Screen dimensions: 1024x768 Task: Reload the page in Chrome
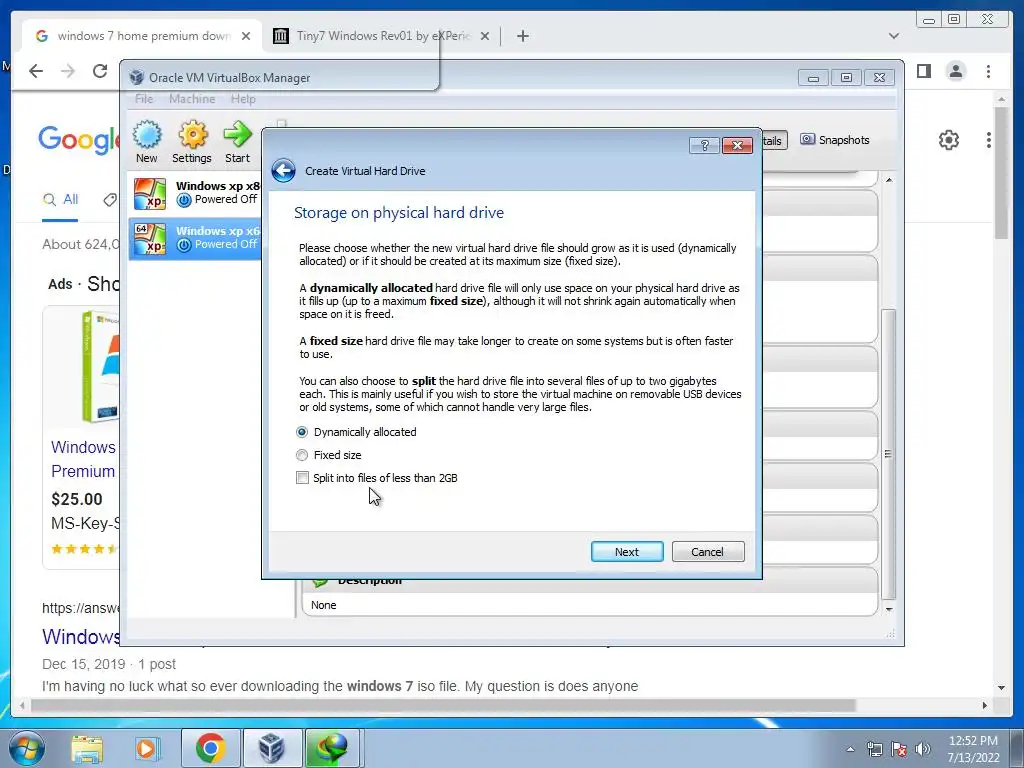(99, 71)
